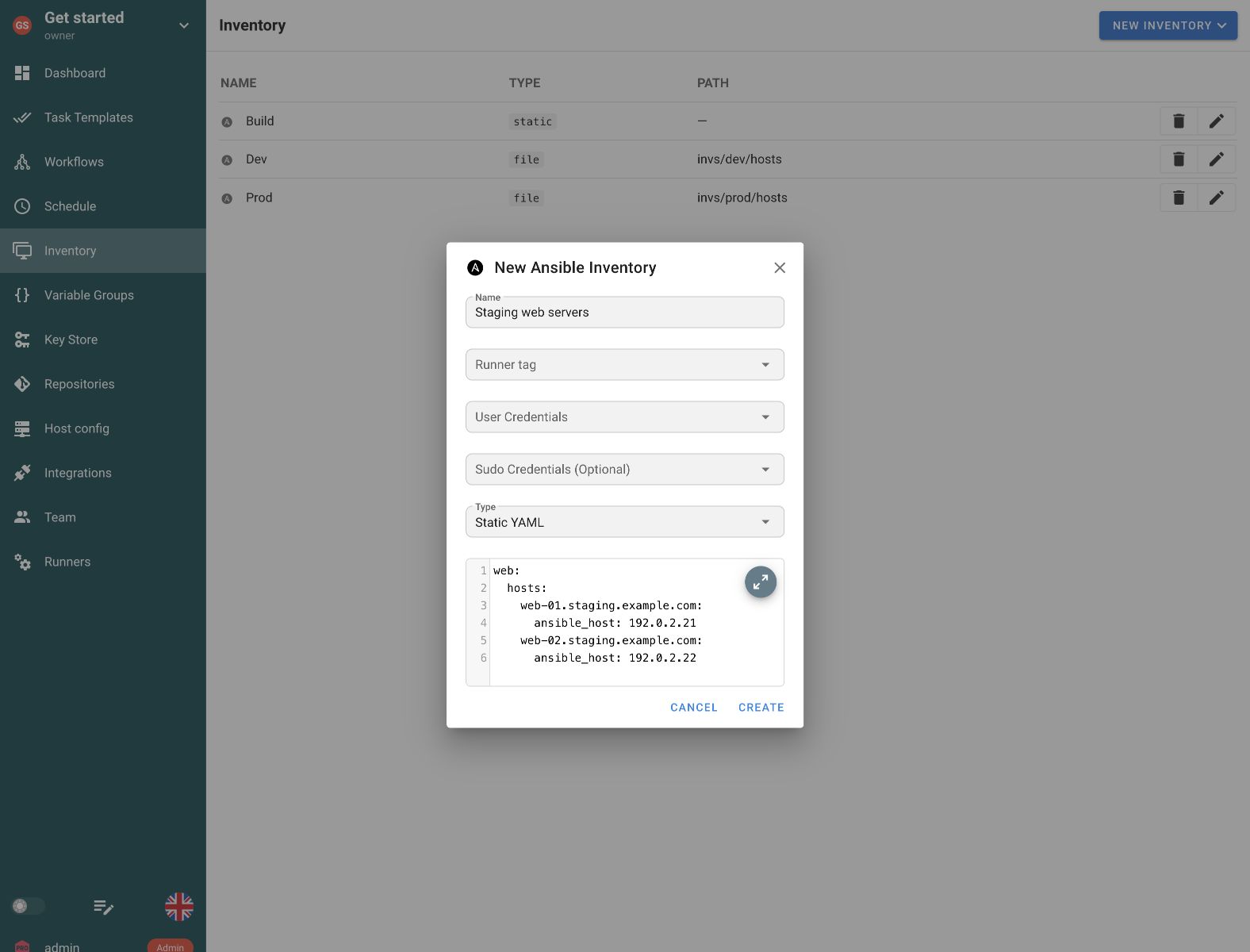
Task: Delete the Dev inventory via trash icon
Action: click(x=1179, y=159)
